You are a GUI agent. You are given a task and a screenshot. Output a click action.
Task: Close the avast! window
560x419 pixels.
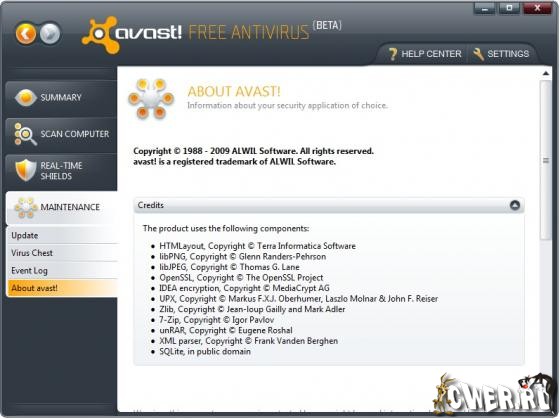pos(537,9)
